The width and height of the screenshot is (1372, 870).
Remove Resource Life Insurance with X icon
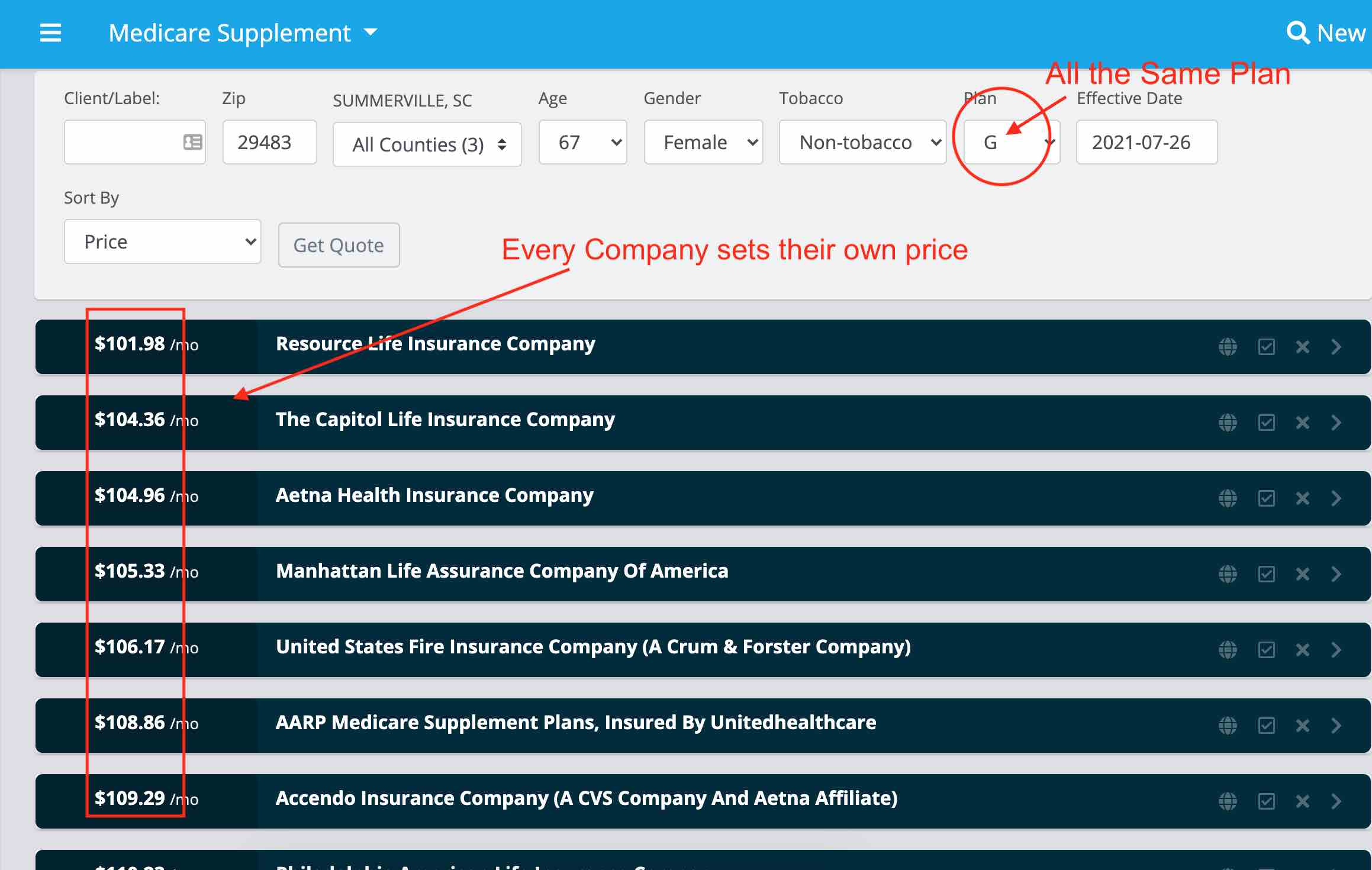[x=1302, y=347]
